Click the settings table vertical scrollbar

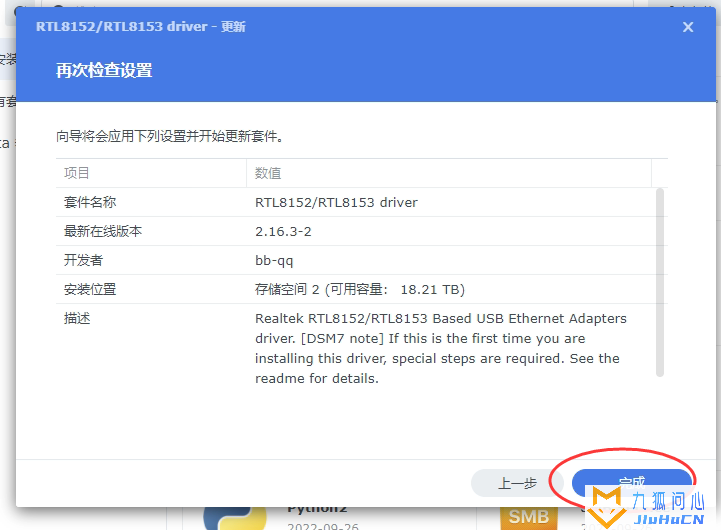[x=660, y=282]
